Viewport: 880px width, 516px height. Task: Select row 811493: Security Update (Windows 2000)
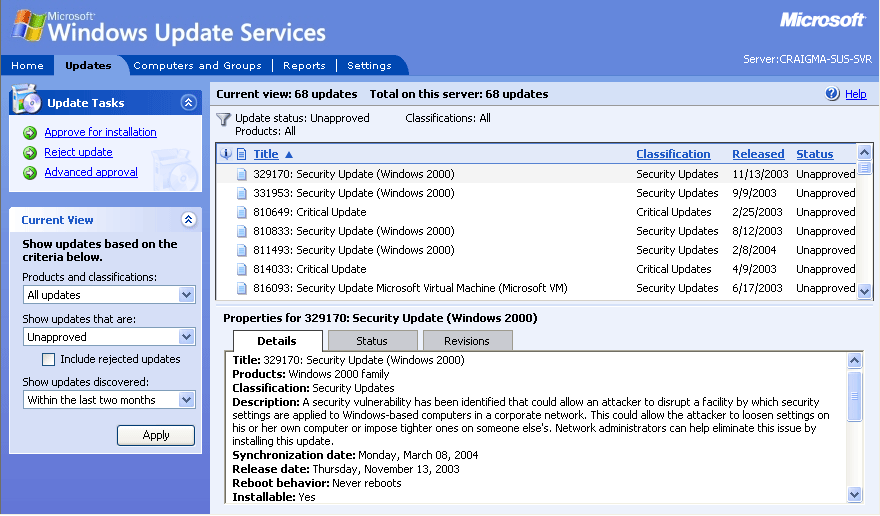537,250
